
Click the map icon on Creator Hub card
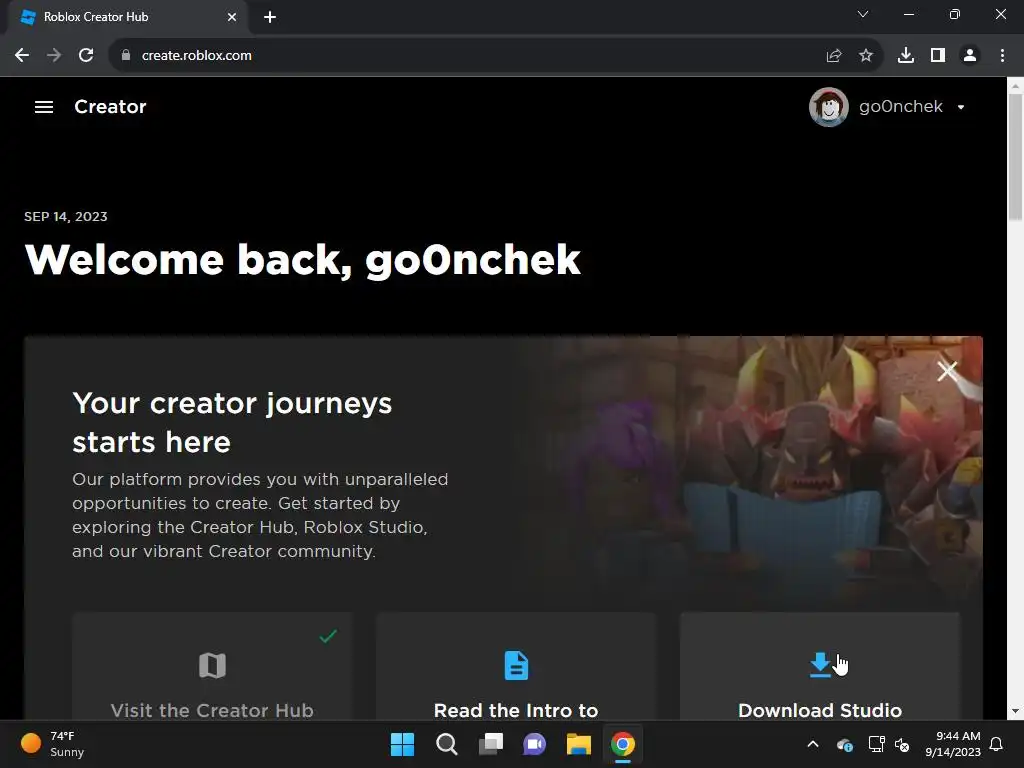pyautogui.click(x=212, y=665)
